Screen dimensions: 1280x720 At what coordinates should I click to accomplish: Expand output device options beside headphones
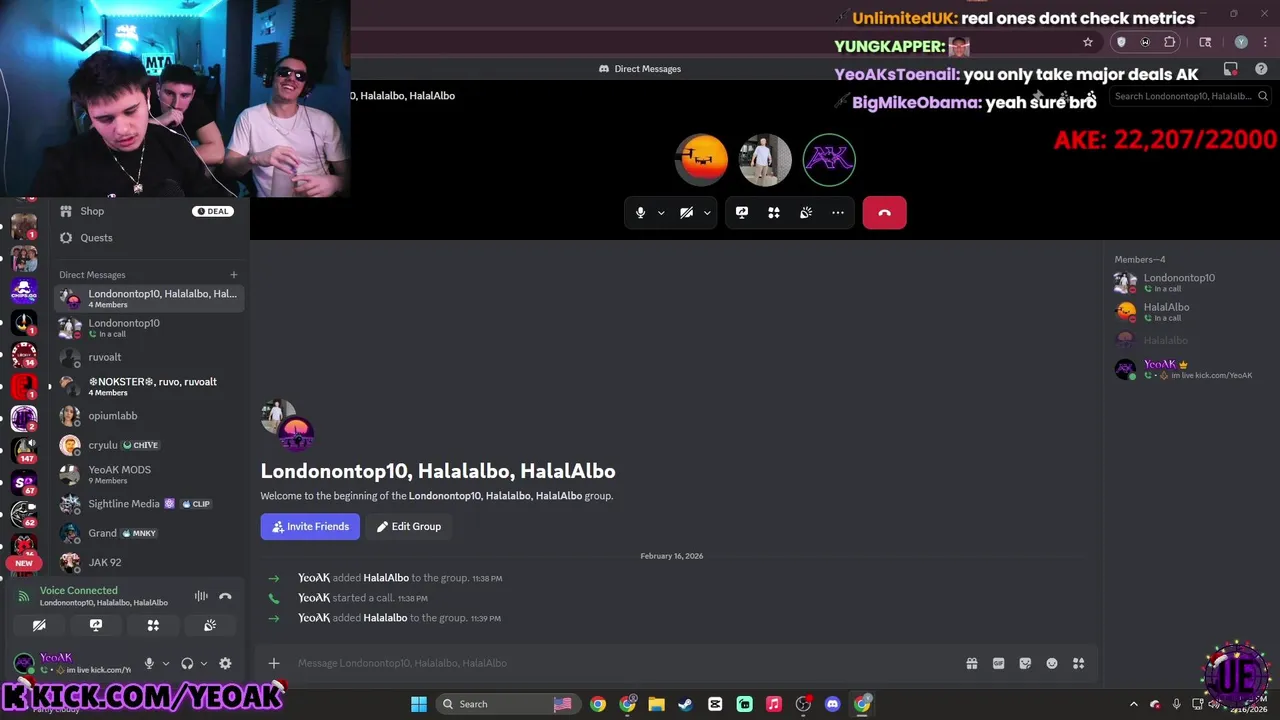204,663
